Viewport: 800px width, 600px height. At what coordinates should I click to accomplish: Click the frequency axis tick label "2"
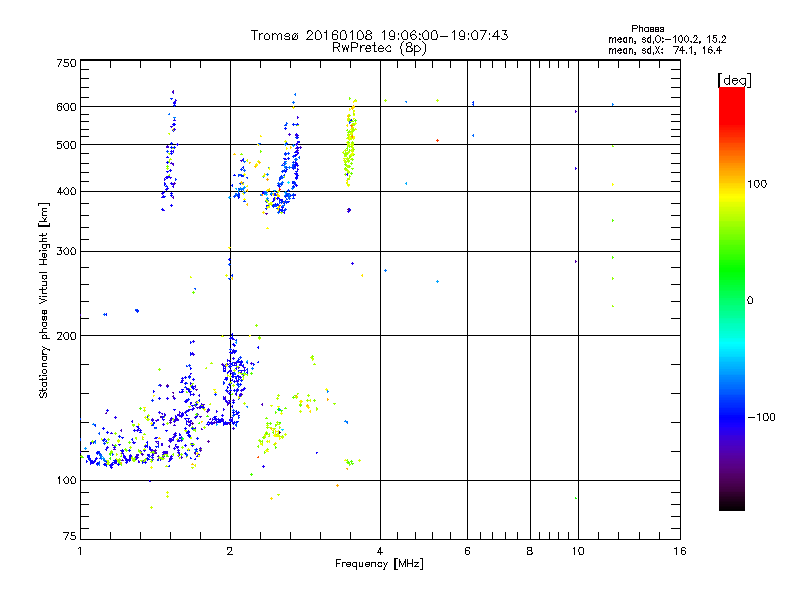tap(230, 551)
